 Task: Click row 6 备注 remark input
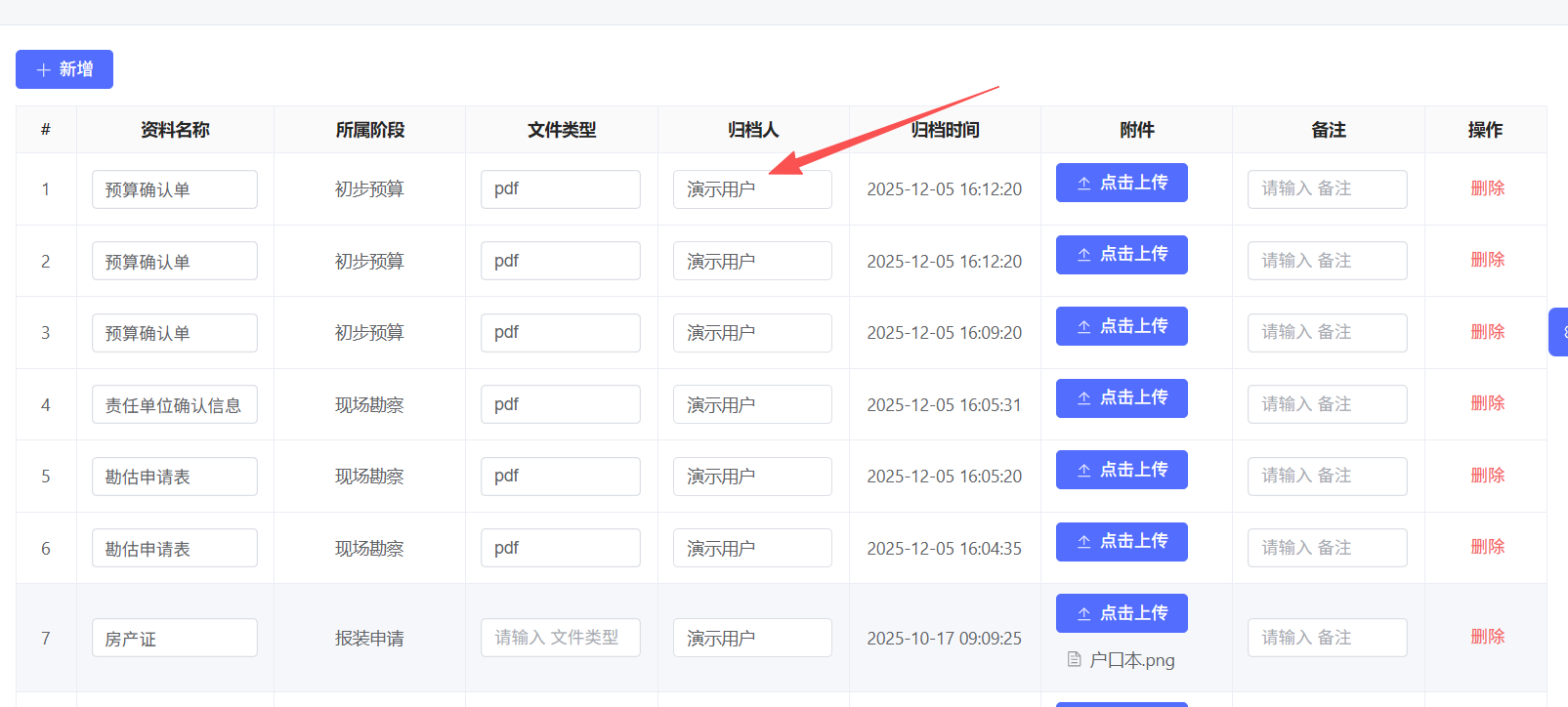coord(1327,548)
